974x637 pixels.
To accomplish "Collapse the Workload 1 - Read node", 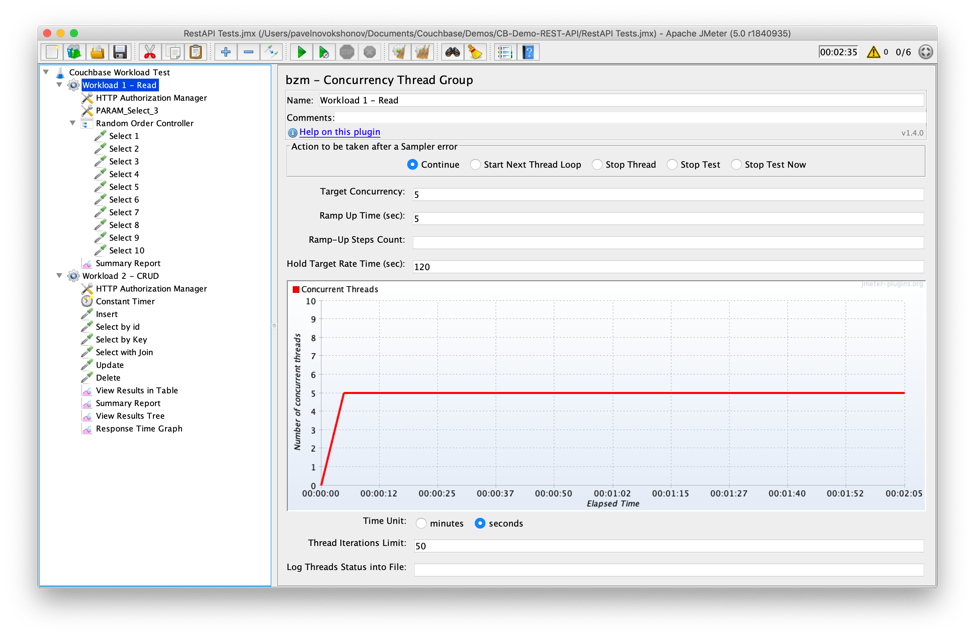I will coord(60,85).
